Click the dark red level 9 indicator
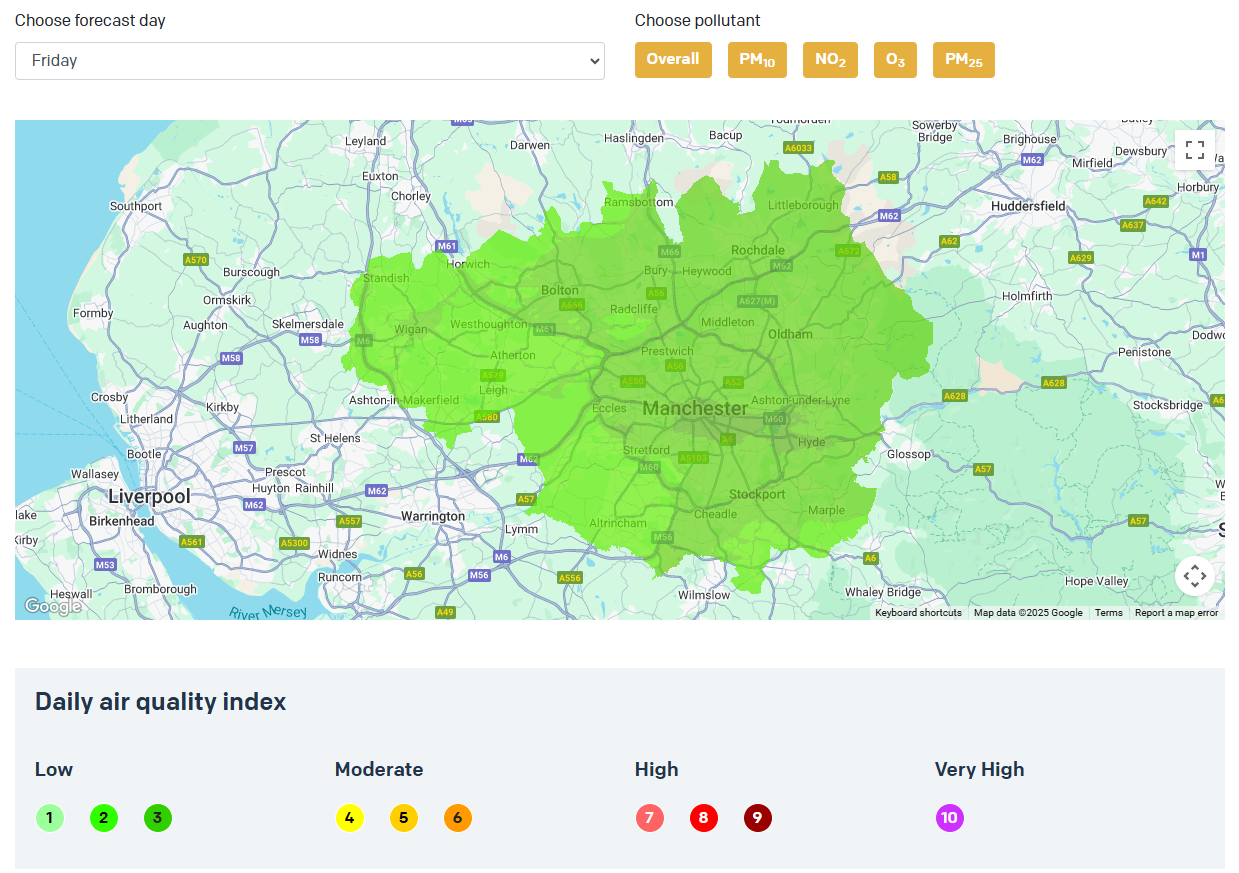This screenshot has width=1239, height=873. point(757,818)
